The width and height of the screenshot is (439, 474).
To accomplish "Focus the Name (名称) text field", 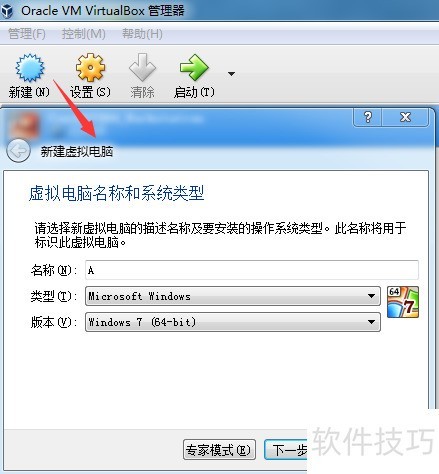I will [252, 270].
